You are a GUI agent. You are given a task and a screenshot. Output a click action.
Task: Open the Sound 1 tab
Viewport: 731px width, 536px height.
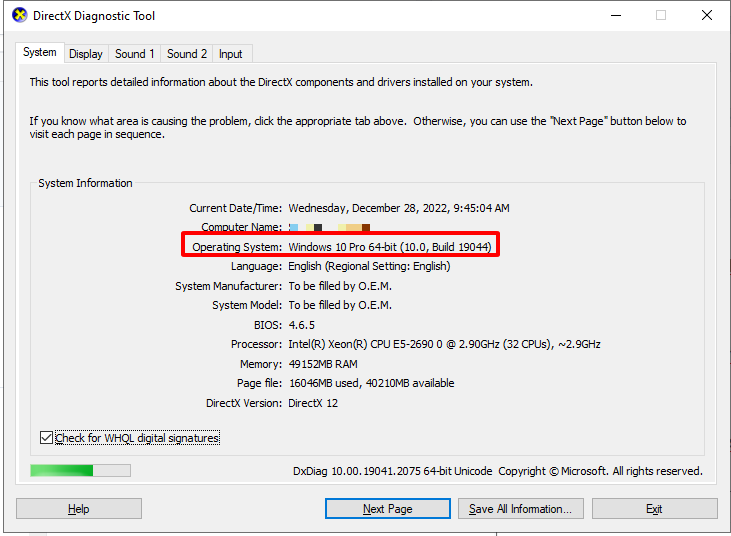(135, 54)
